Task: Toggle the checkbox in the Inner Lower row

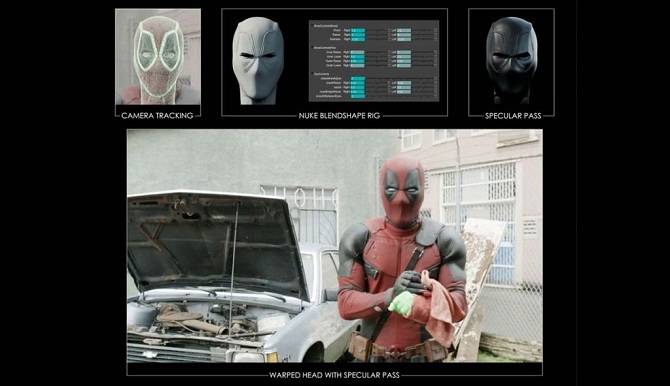Action: [389, 56]
